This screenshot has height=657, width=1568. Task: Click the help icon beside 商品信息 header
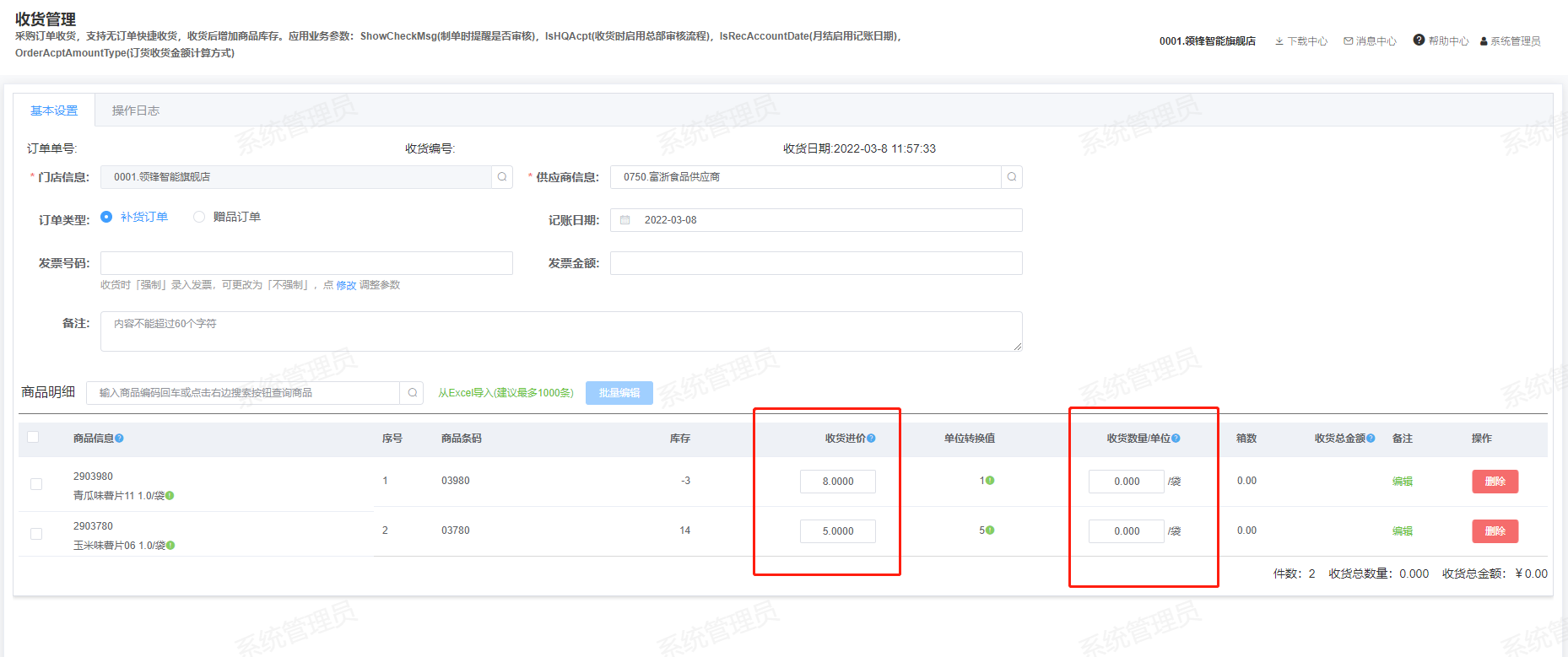[x=120, y=439]
